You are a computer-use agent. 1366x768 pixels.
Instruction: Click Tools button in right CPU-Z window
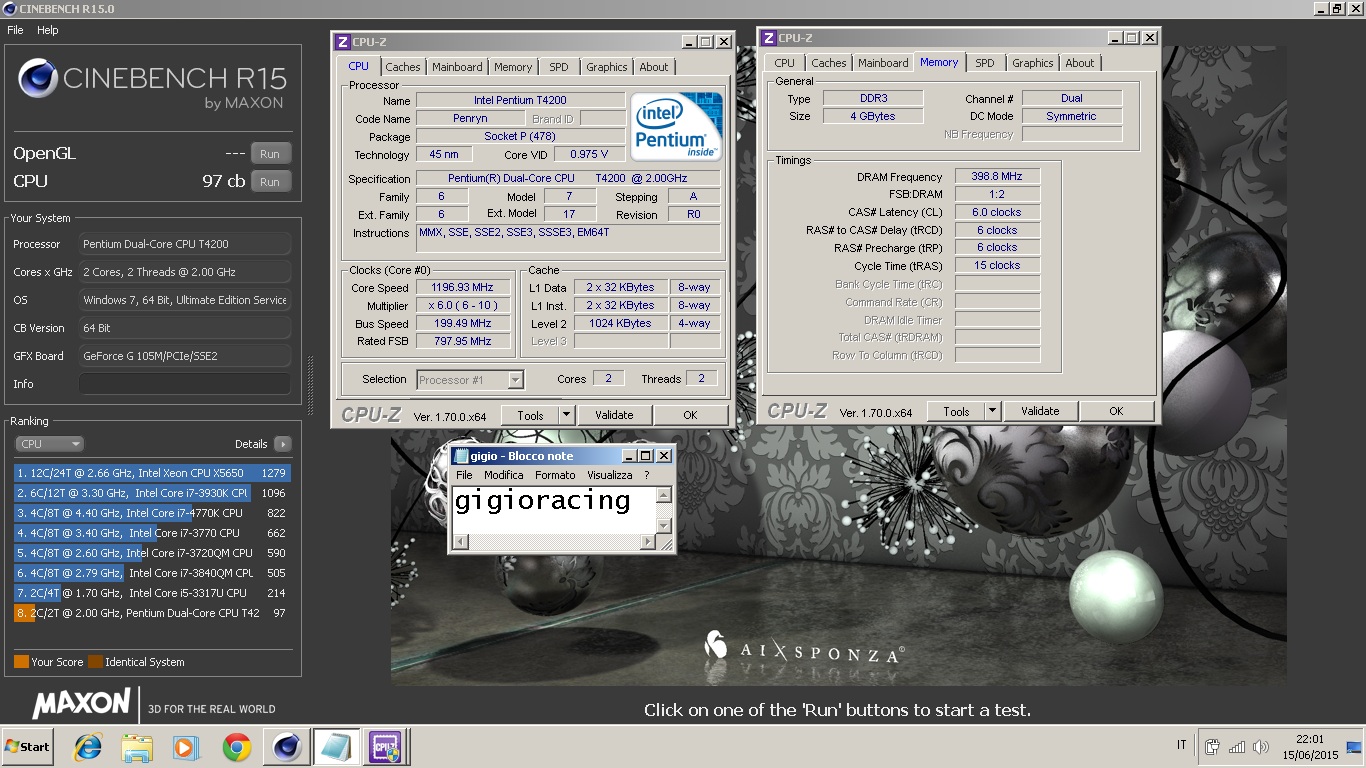click(956, 411)
